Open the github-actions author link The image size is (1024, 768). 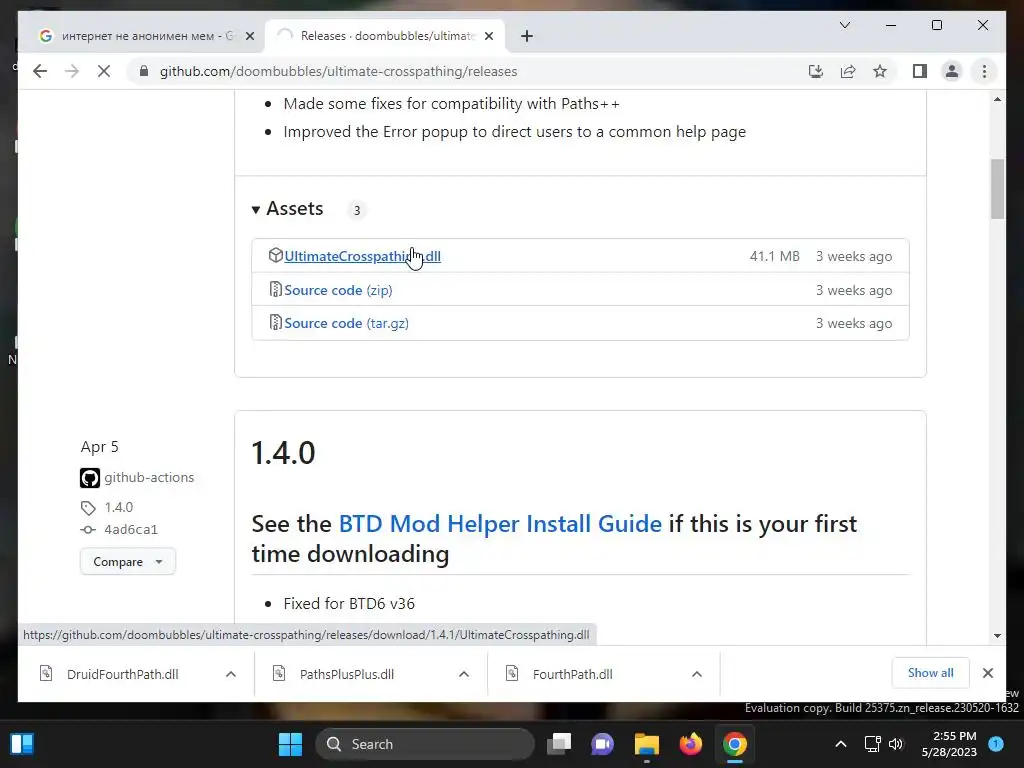coord(149,477)
